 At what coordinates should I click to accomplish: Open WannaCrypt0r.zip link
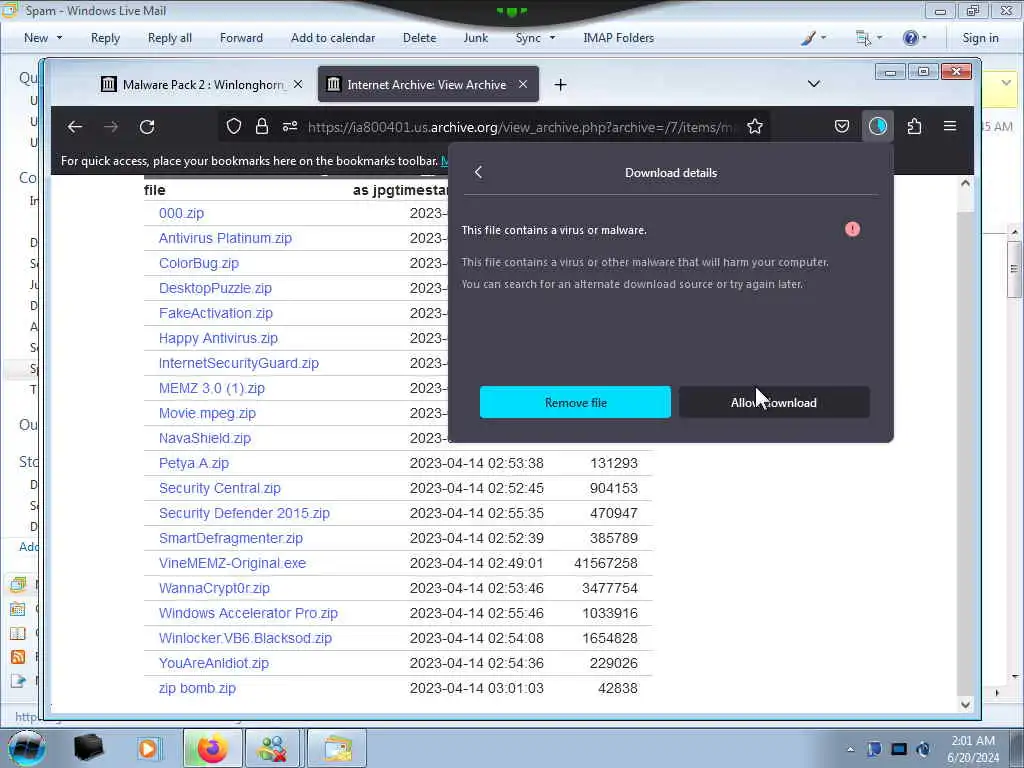(x=214, y=588)
